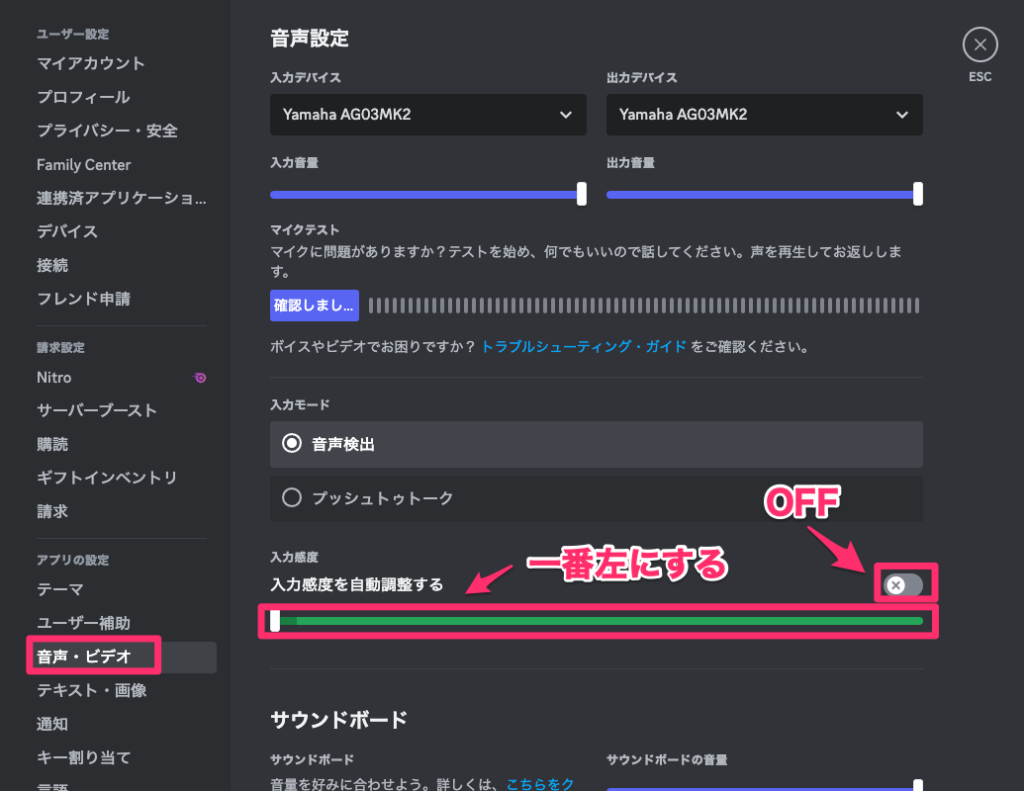
Task: Click the ESC close icon
Action: point(979,44)
